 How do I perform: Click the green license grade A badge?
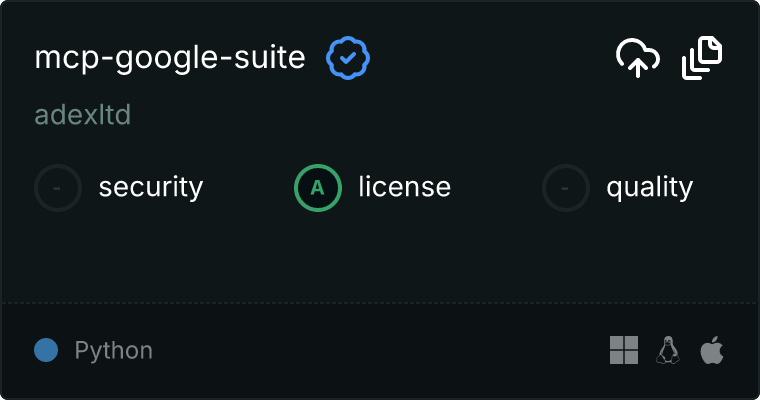click(x=318, y=187)
